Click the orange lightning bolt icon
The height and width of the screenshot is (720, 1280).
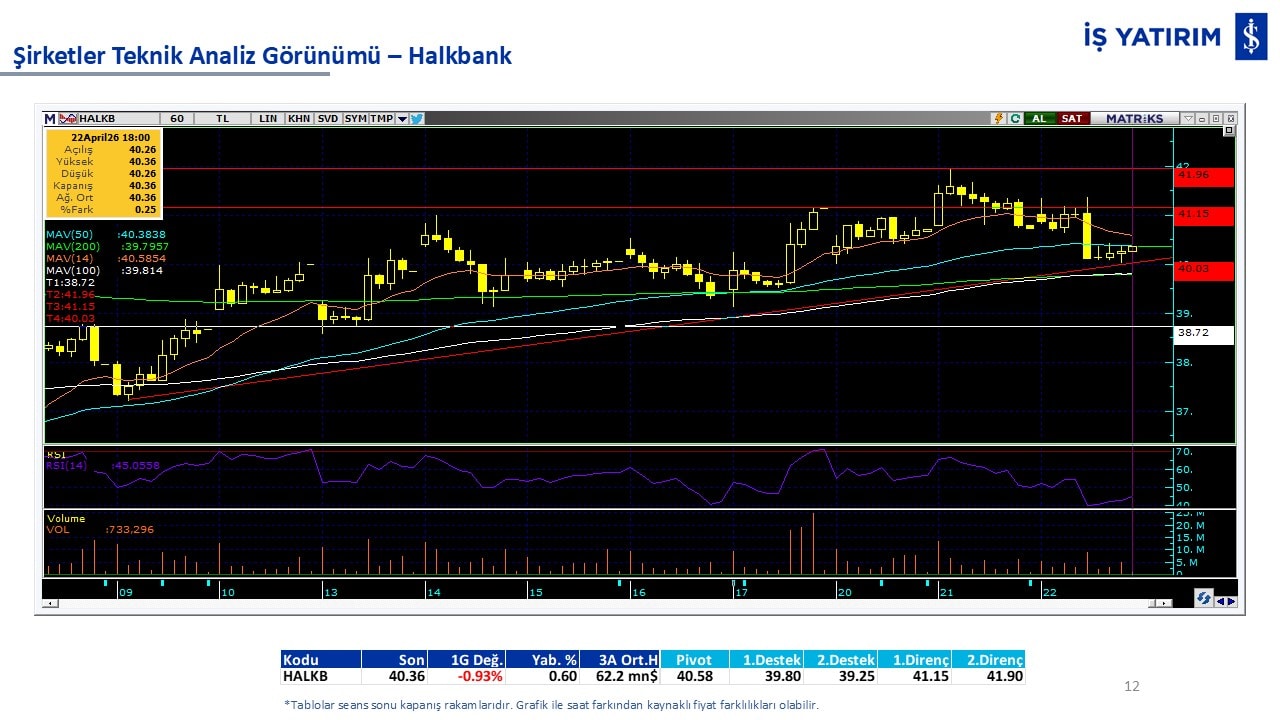(x=998, y=118)
